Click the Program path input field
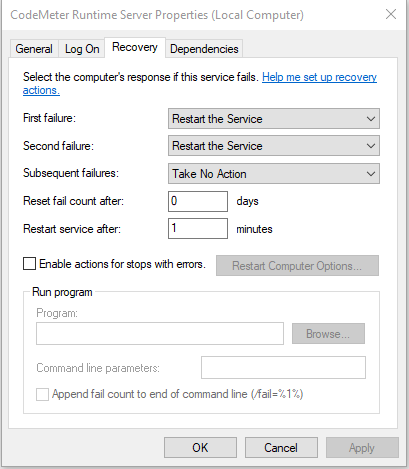 pyautogui.click(x=160, y=333)
